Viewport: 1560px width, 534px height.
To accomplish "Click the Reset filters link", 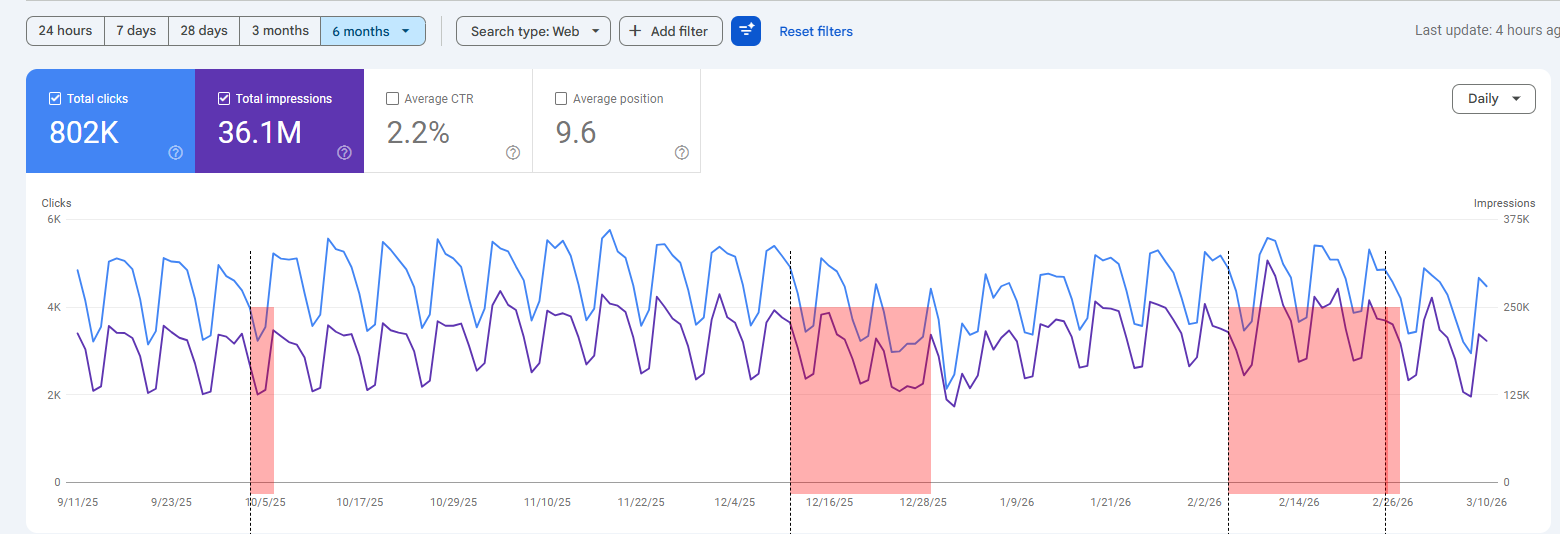I will pyautogui.click(x=816, y=31).
